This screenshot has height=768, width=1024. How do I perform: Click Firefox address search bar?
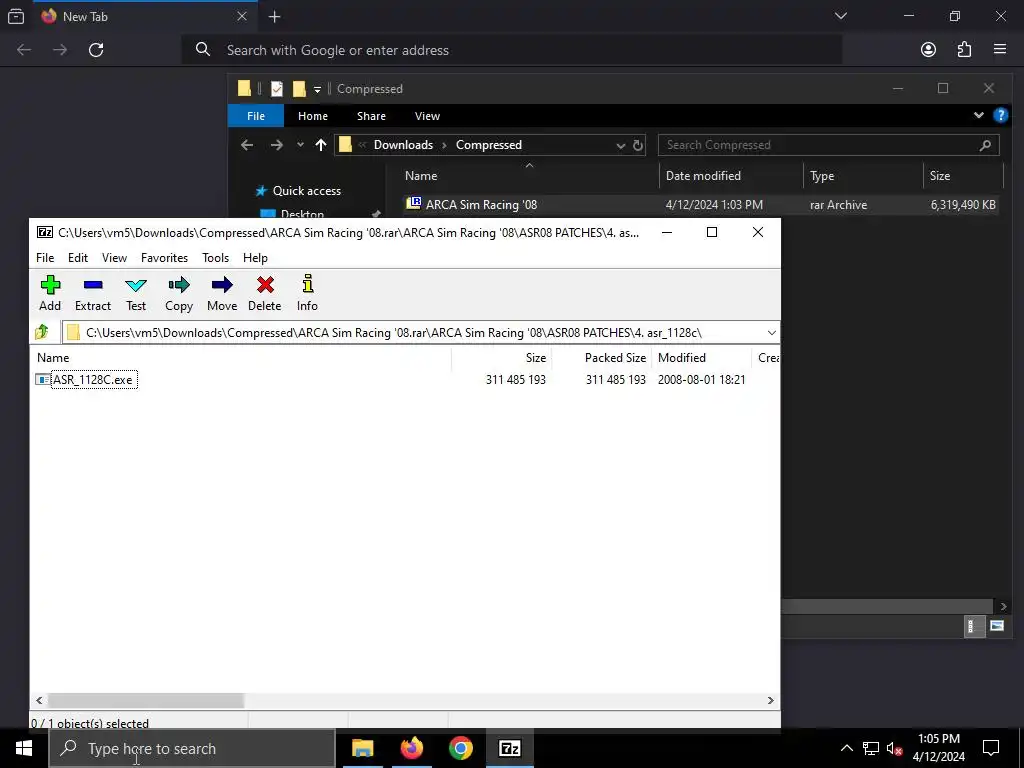[x=512, y=50]
